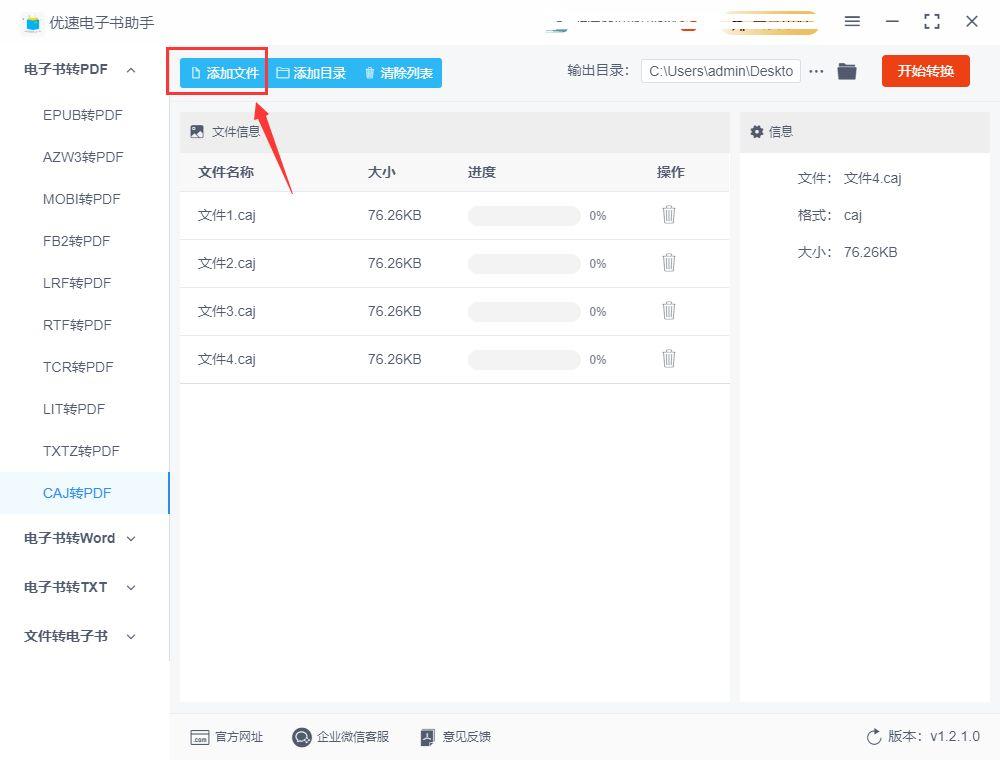Click the output directory path field
Screen dimensions: 1000x760
pyautogui.click(x=721, y=71)
